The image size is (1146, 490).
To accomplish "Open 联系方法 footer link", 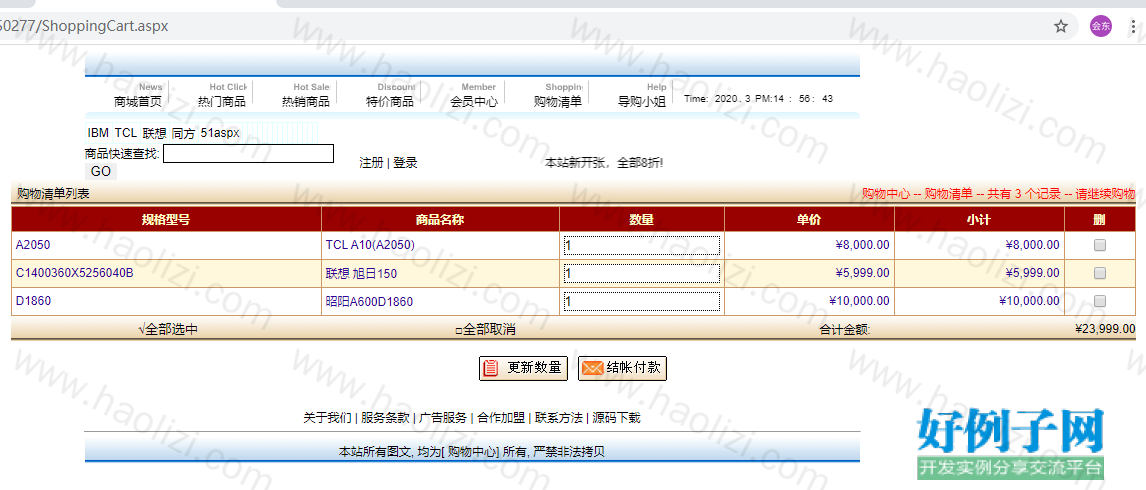I will coord(558,418).
